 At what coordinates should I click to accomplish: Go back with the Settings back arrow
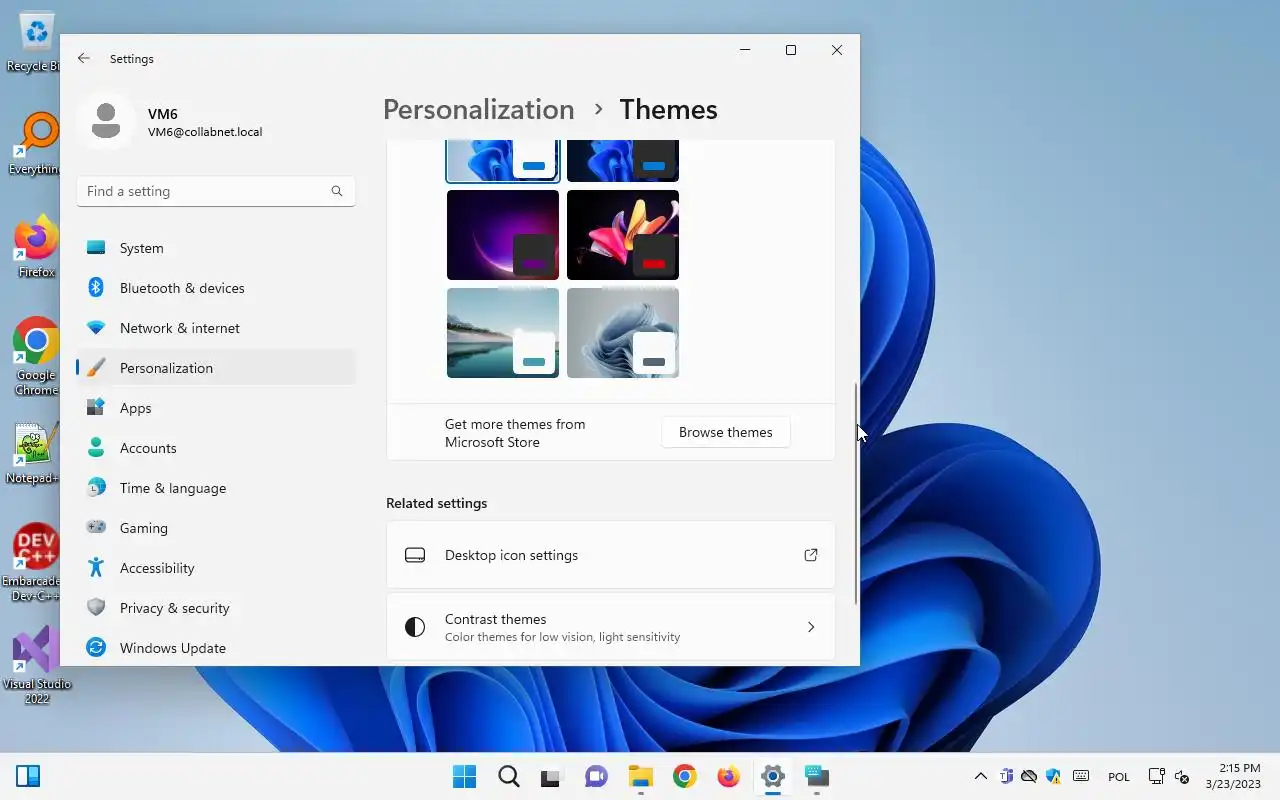(x=84, y=59)
